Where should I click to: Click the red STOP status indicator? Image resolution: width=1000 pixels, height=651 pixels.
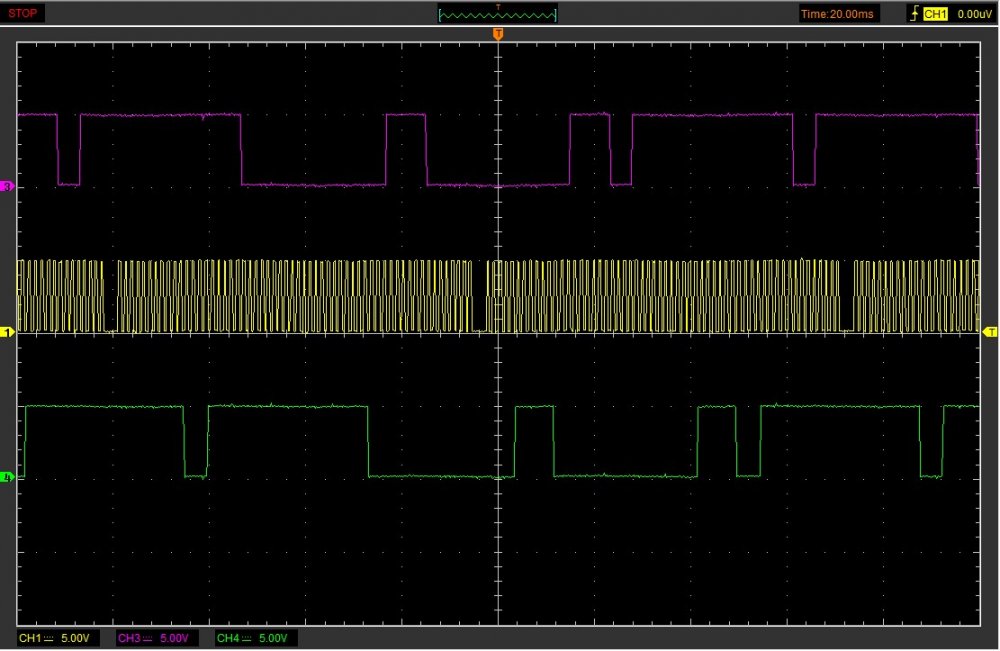point(24,14)
